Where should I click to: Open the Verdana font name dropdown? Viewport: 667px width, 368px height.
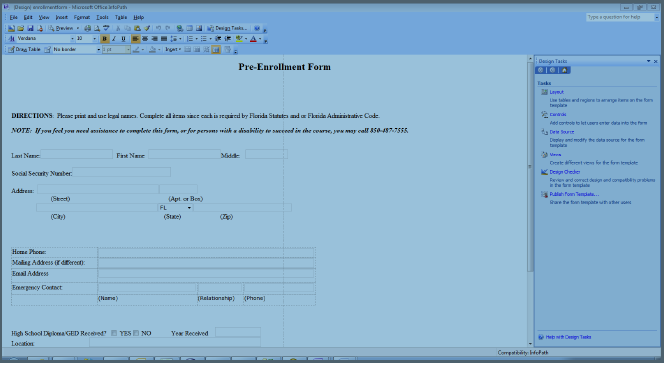click(72, 39)
